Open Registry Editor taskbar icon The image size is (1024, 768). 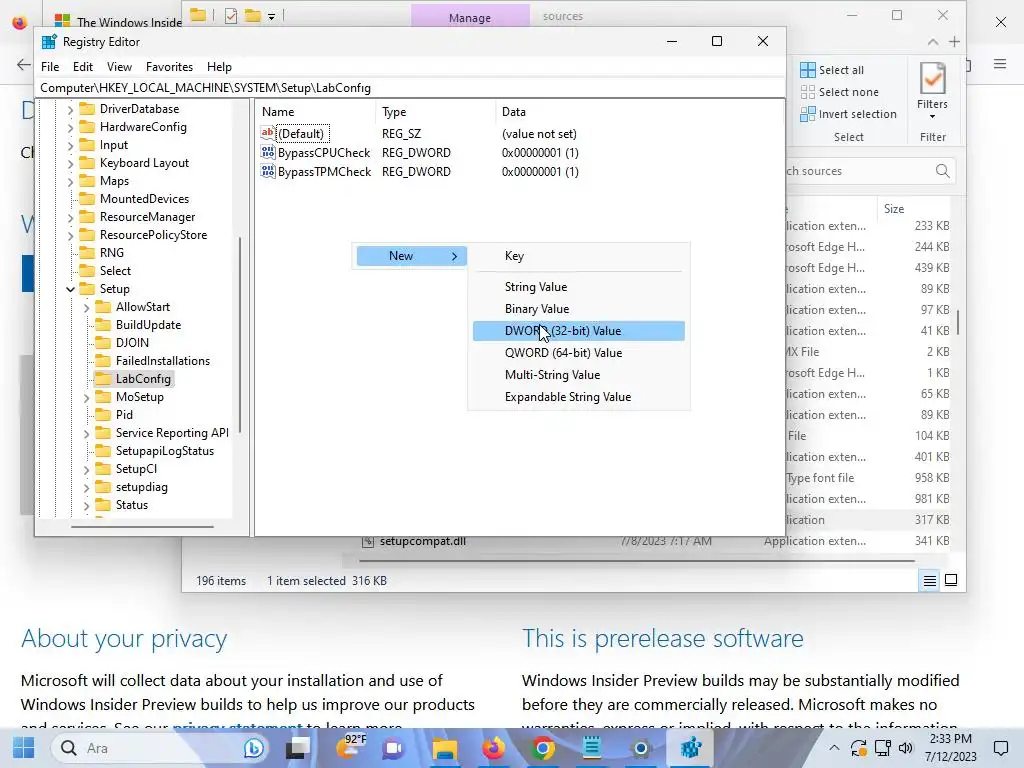coord(690,748)
